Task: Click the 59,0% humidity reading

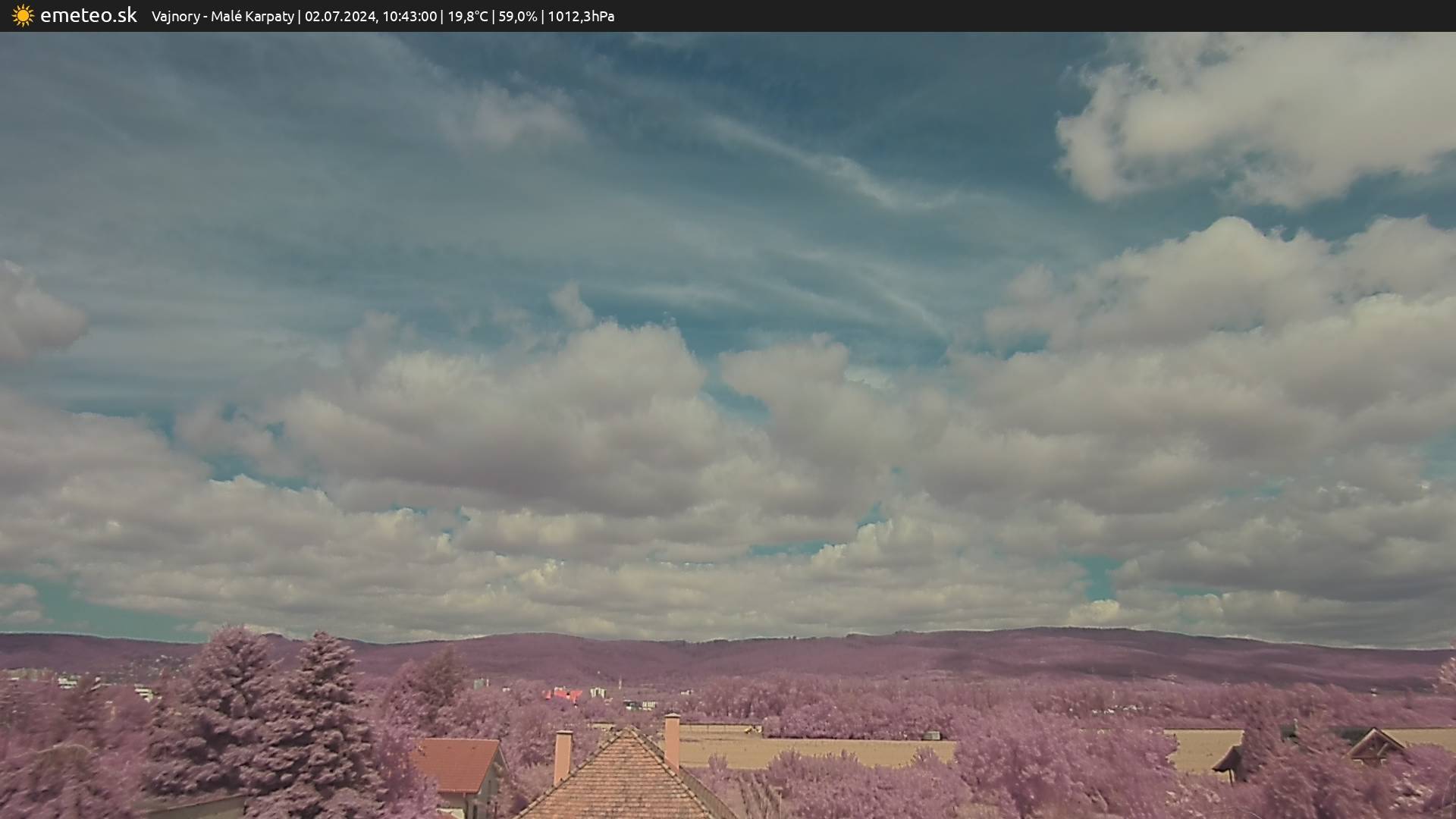Action: (x=517, y=16)
